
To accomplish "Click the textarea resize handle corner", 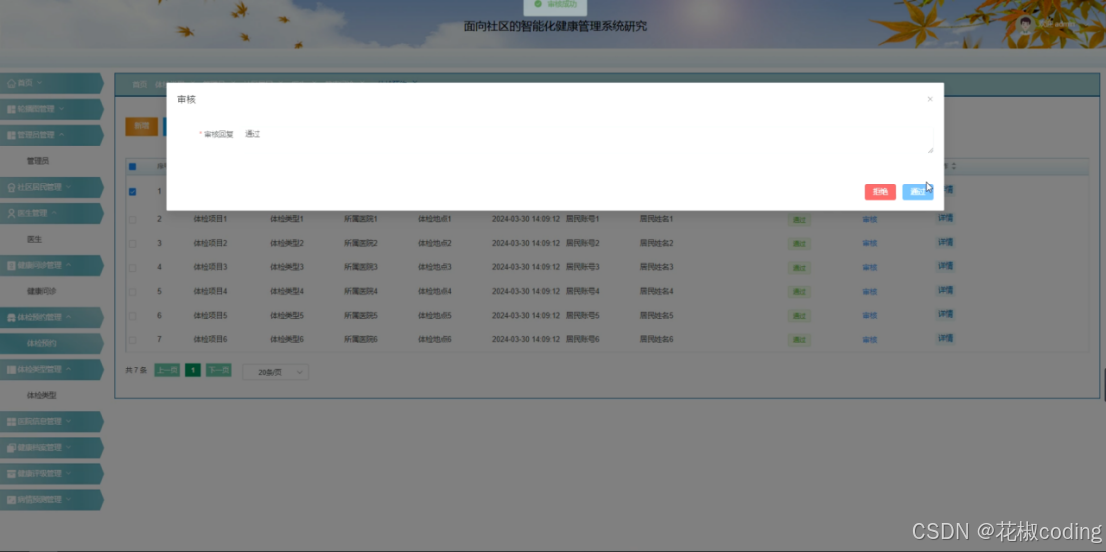I will click(x=930, y=150).
